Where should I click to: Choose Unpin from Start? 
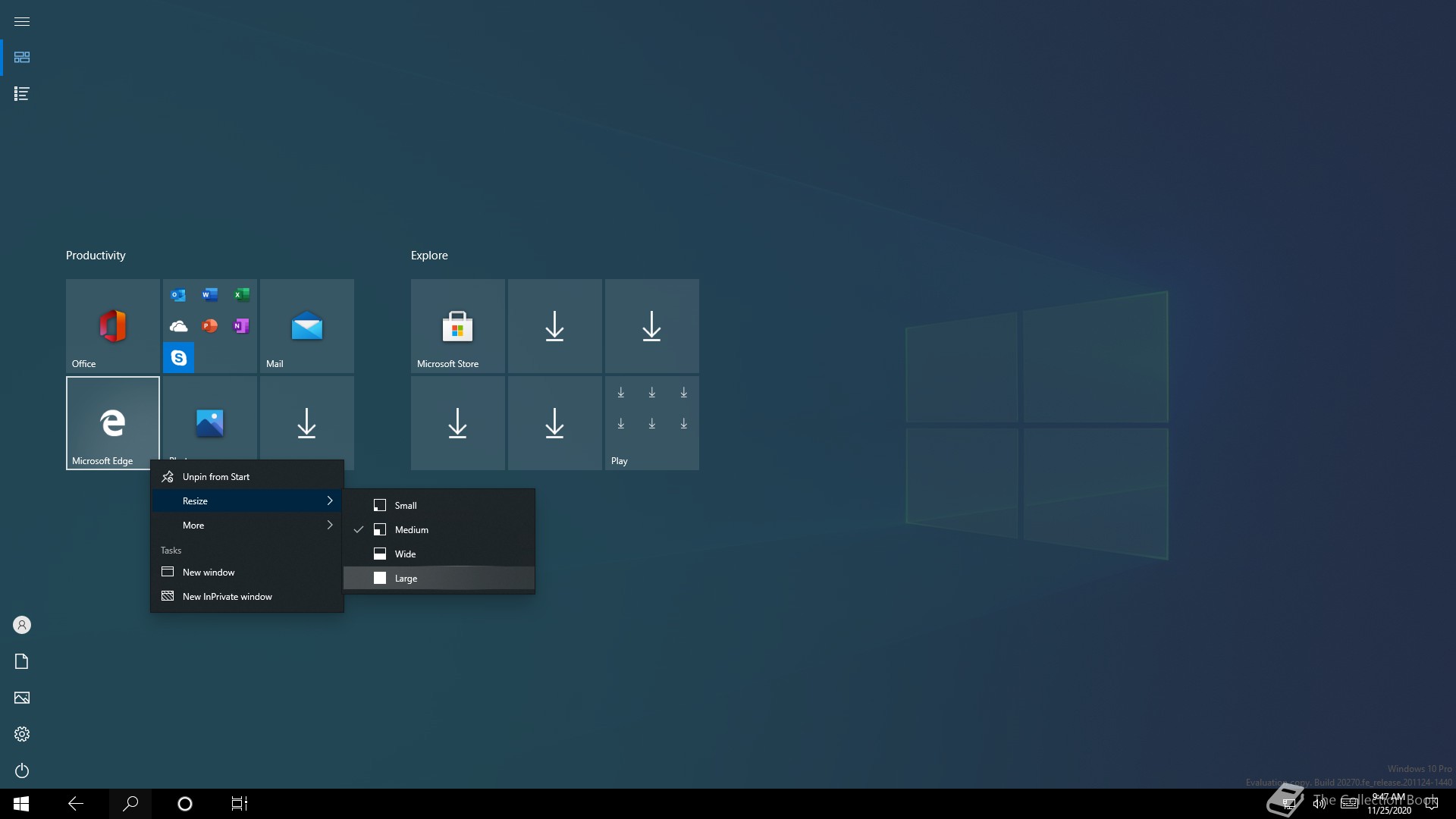(247, 476)
